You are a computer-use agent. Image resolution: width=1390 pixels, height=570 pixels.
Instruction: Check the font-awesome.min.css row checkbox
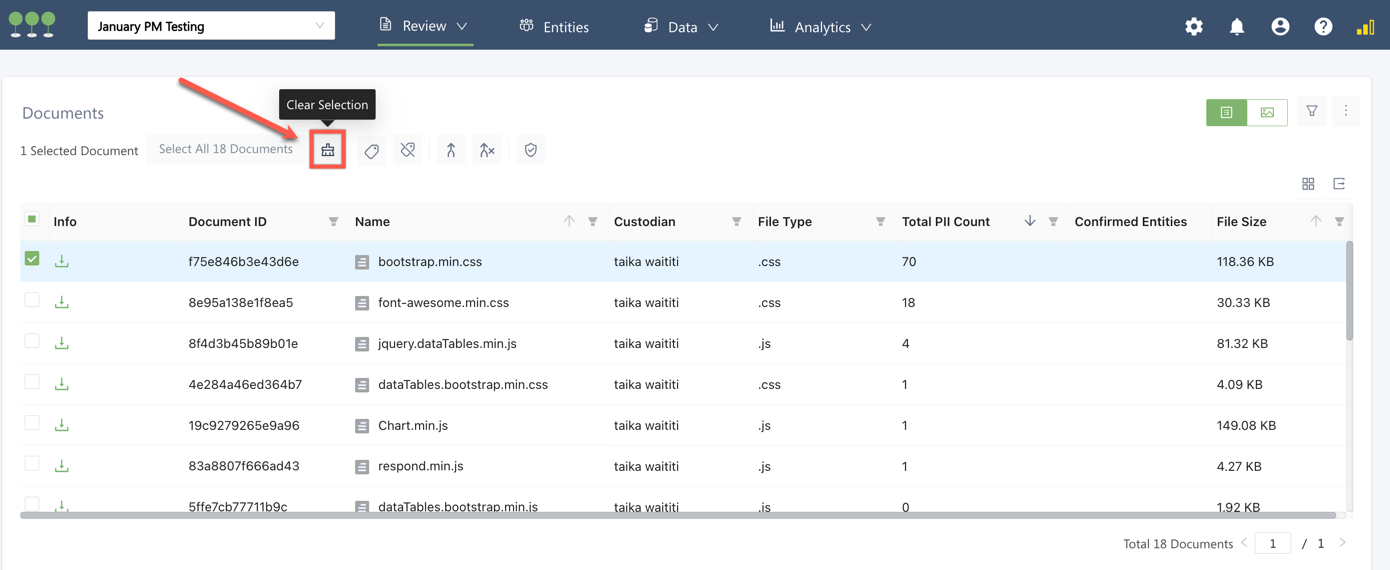32,300
